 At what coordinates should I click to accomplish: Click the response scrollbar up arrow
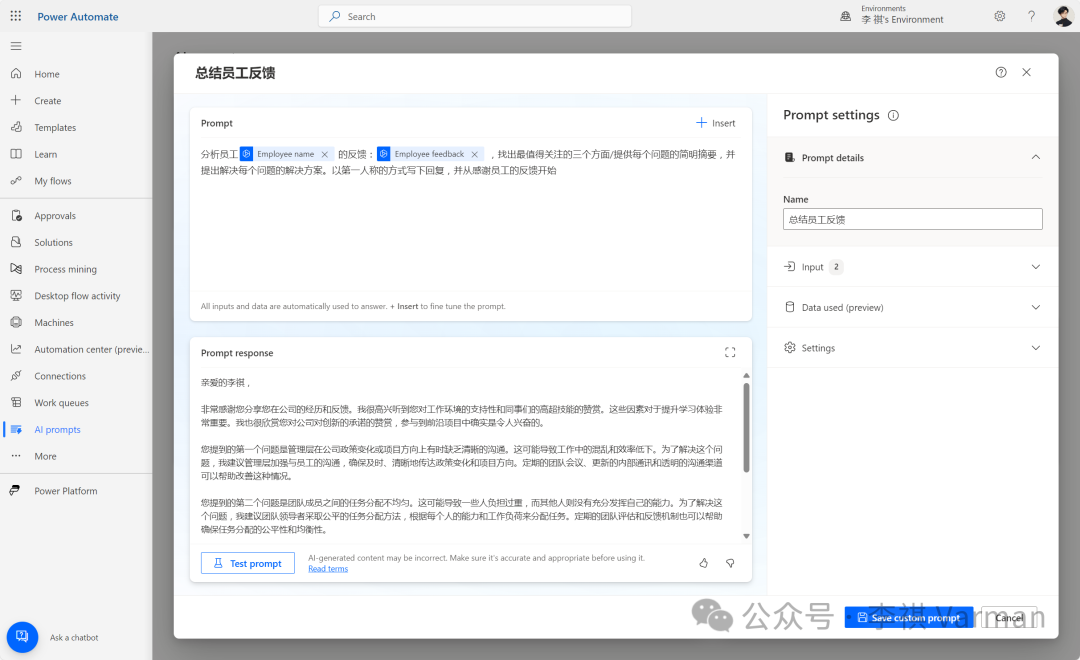[x=746, y=375]
